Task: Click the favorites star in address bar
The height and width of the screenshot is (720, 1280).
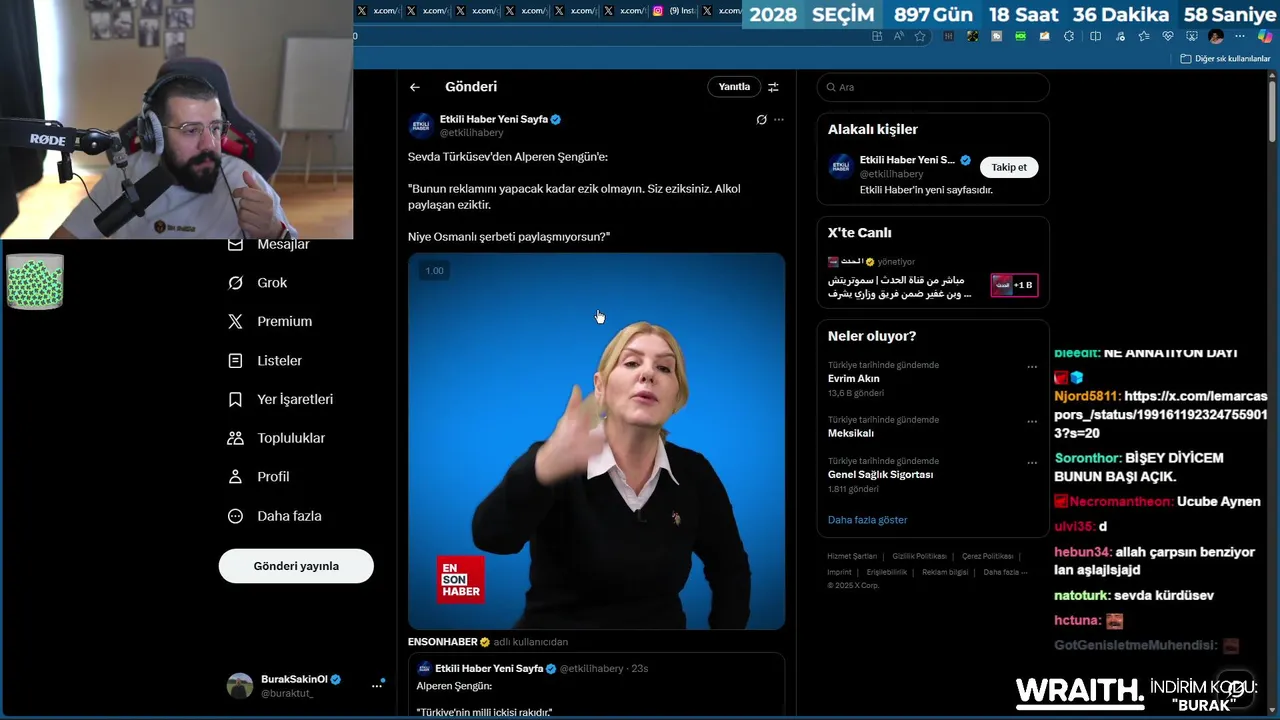Action: tap(920, 36)
